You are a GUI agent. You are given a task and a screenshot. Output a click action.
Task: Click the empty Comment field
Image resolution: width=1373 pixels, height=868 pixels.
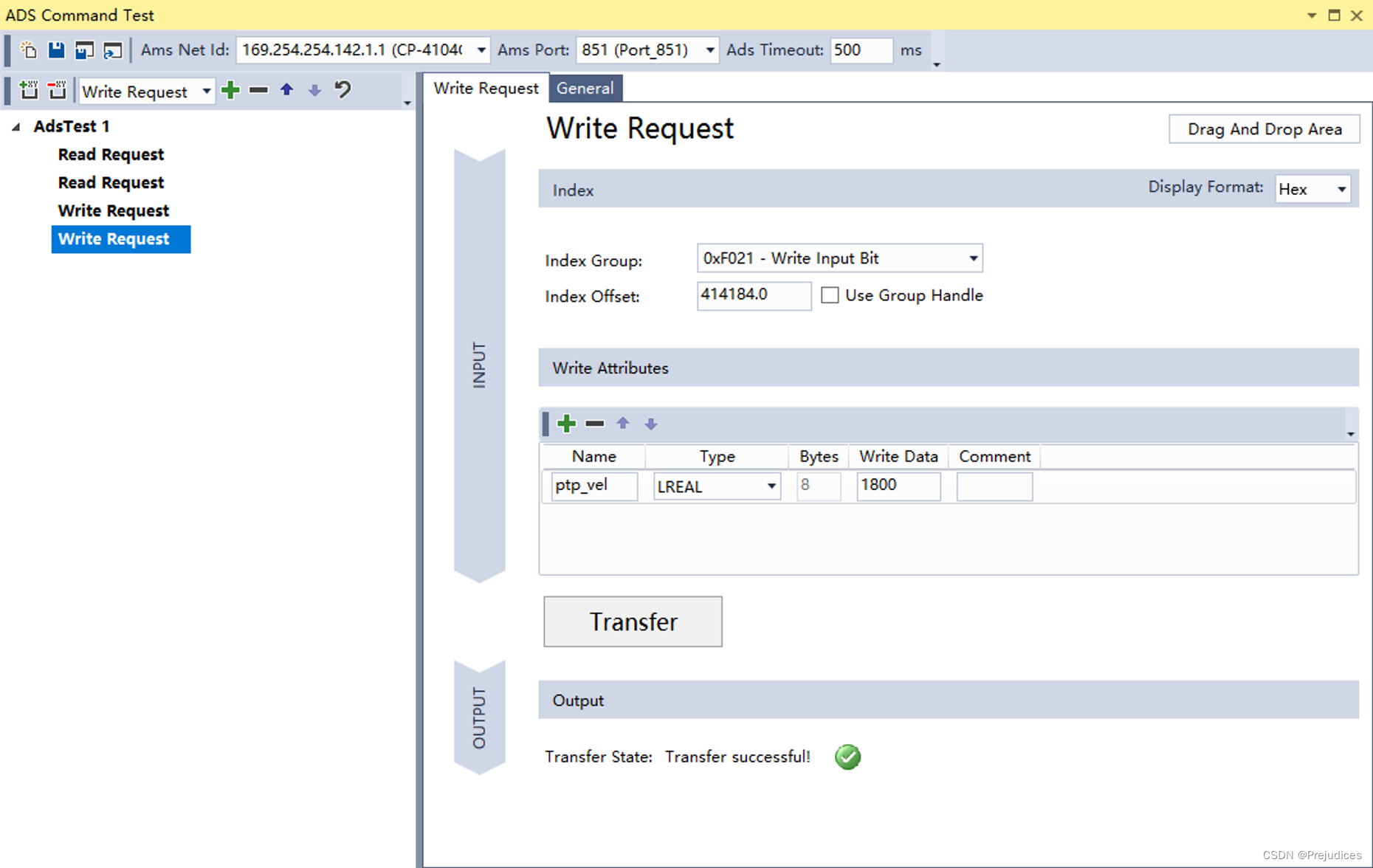pos(994,486)
